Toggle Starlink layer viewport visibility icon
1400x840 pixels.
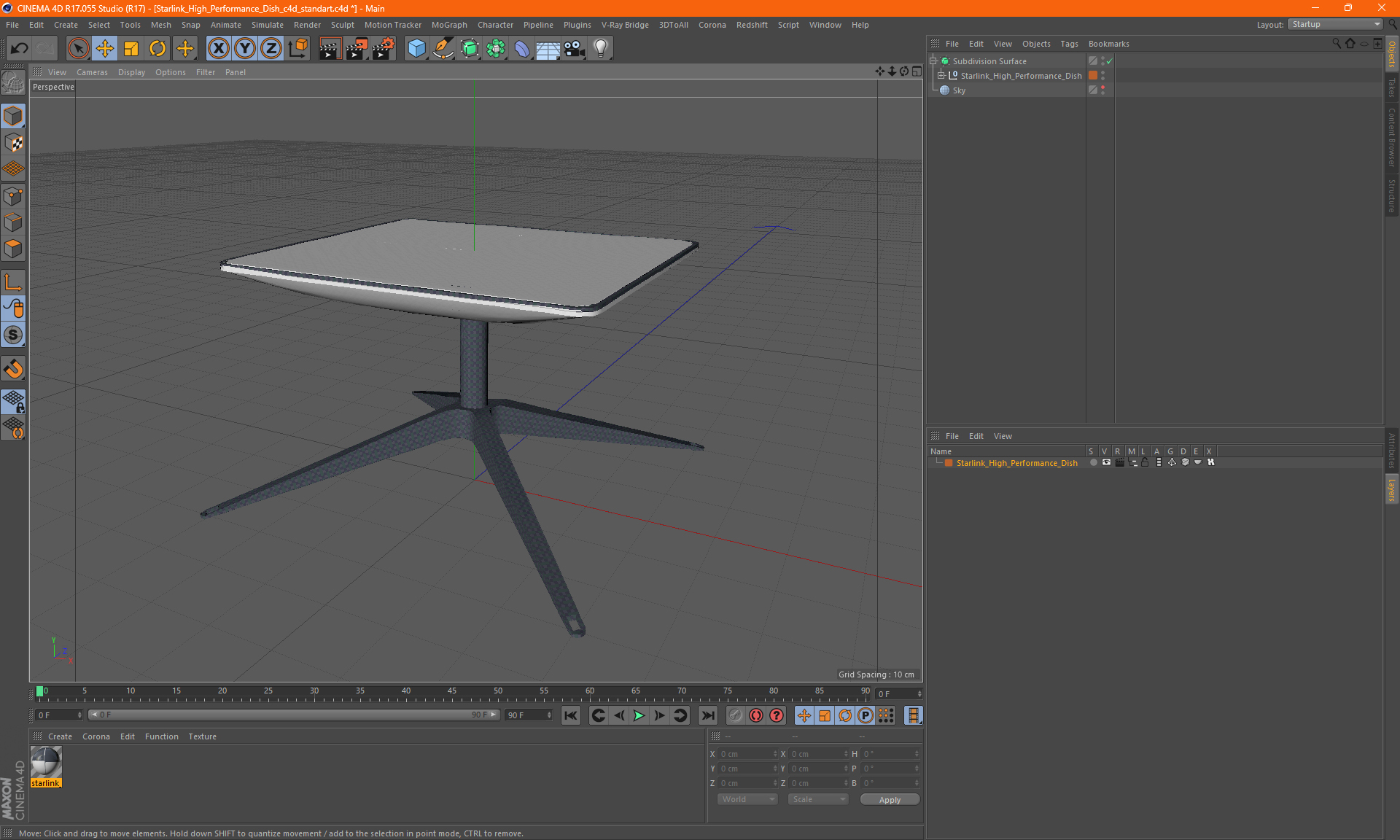click(x=1106, y=462)
